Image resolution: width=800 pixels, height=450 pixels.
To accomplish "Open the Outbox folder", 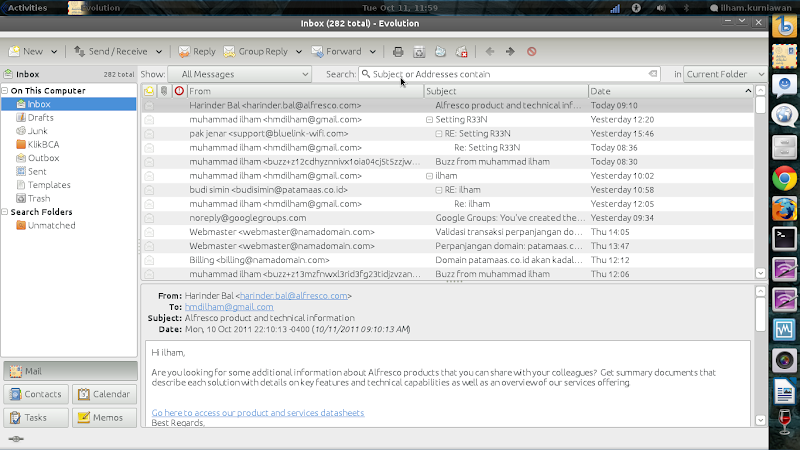I will pyautogui.click(x=43, y=158).
